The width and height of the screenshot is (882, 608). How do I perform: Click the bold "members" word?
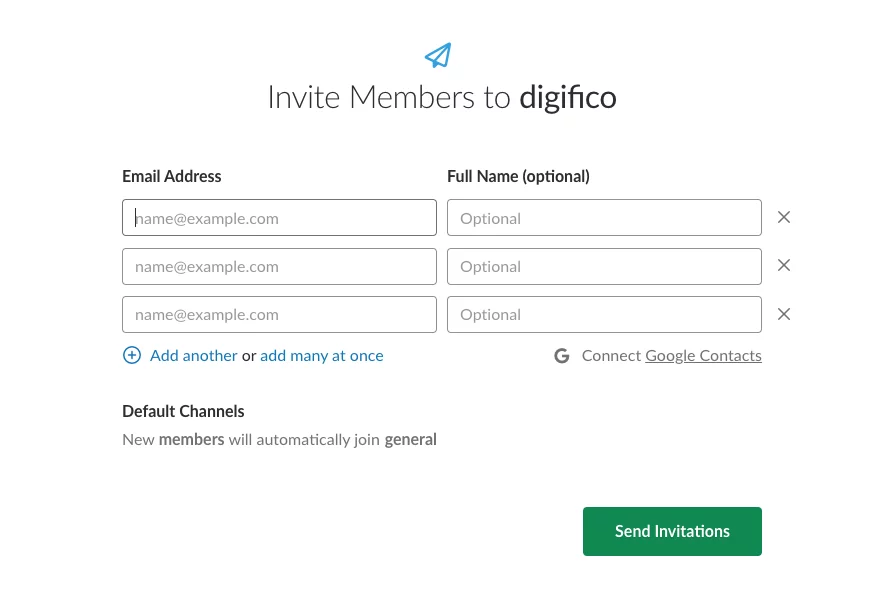click(191, 439)
